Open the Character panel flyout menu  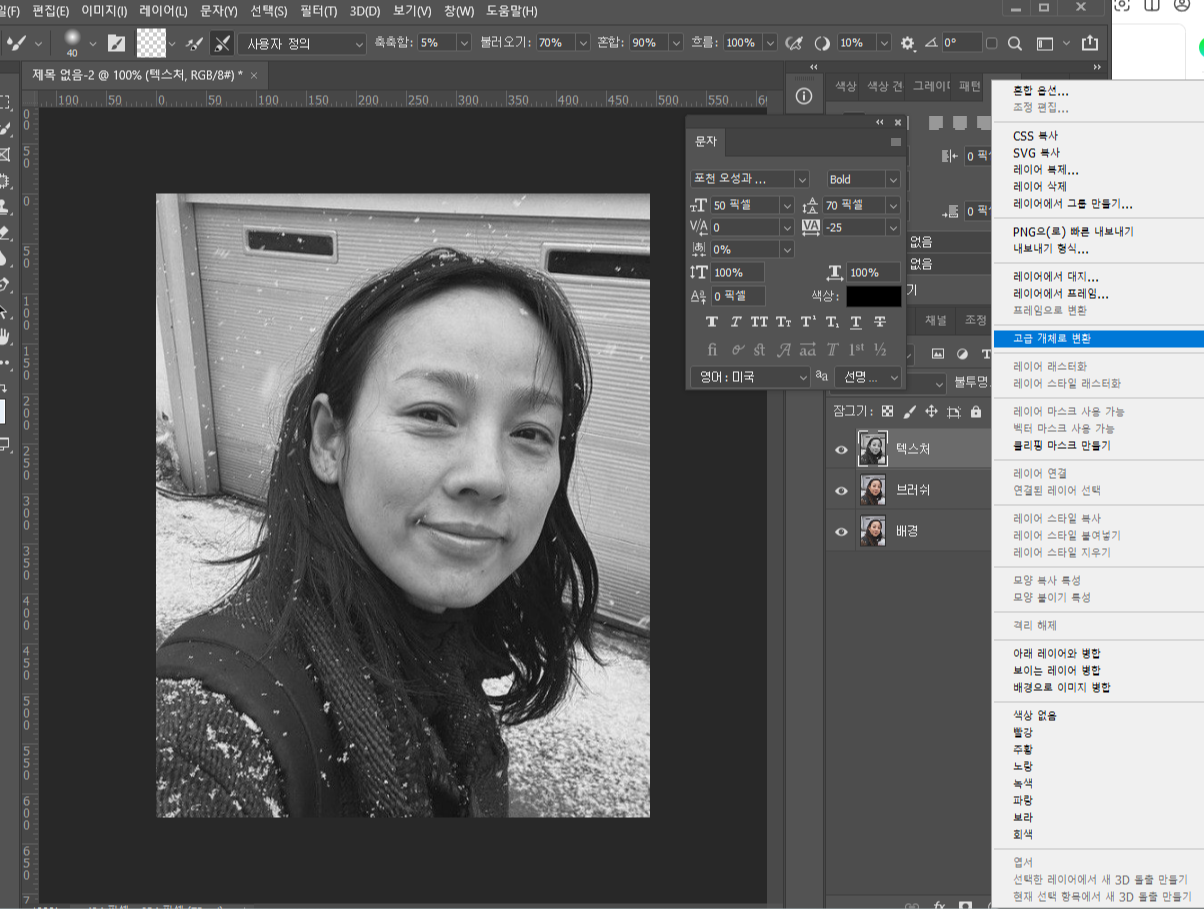tap(896, 142)
